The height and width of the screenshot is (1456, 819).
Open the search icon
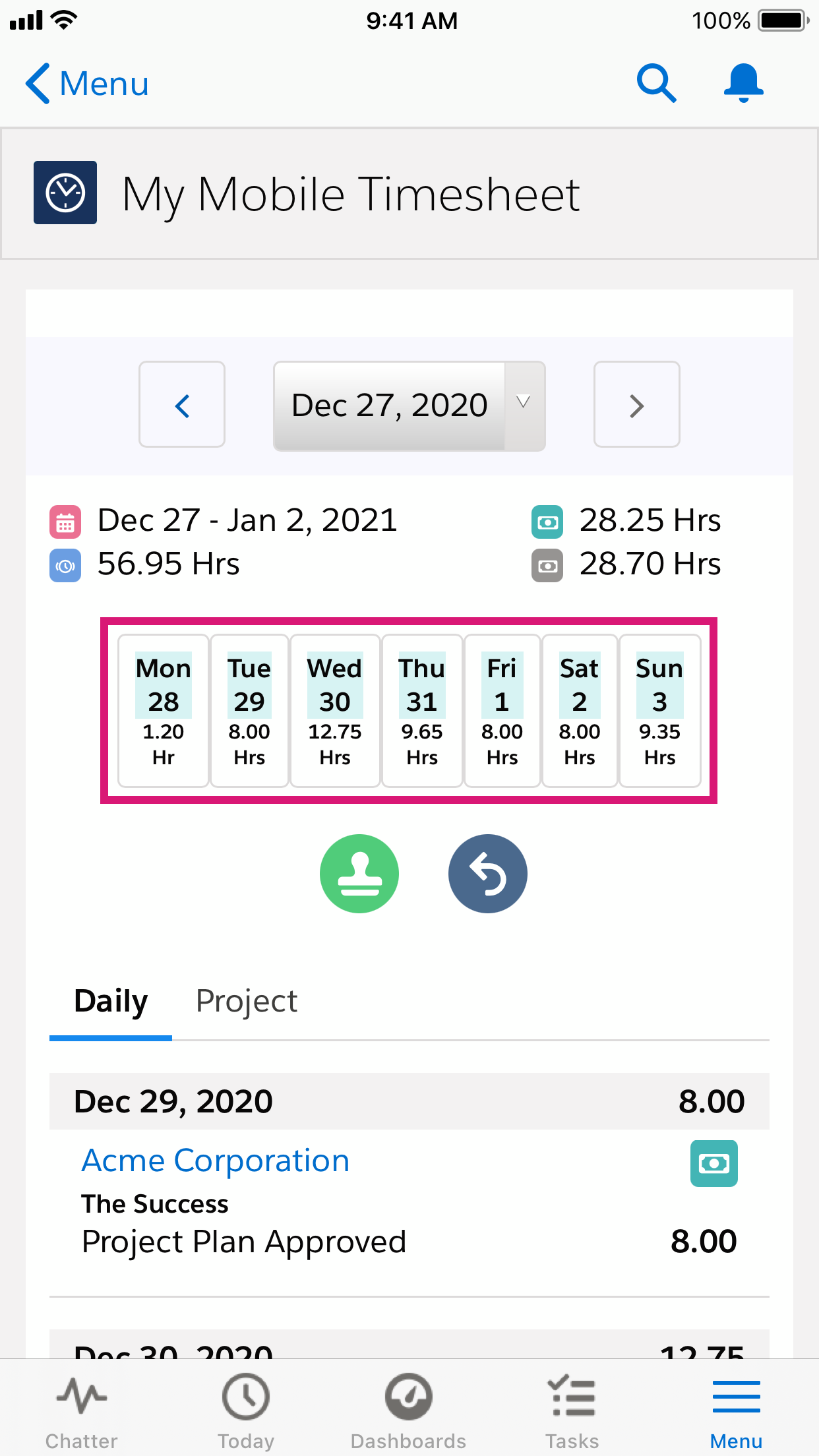pyautogui.click(x=656, y=83)
